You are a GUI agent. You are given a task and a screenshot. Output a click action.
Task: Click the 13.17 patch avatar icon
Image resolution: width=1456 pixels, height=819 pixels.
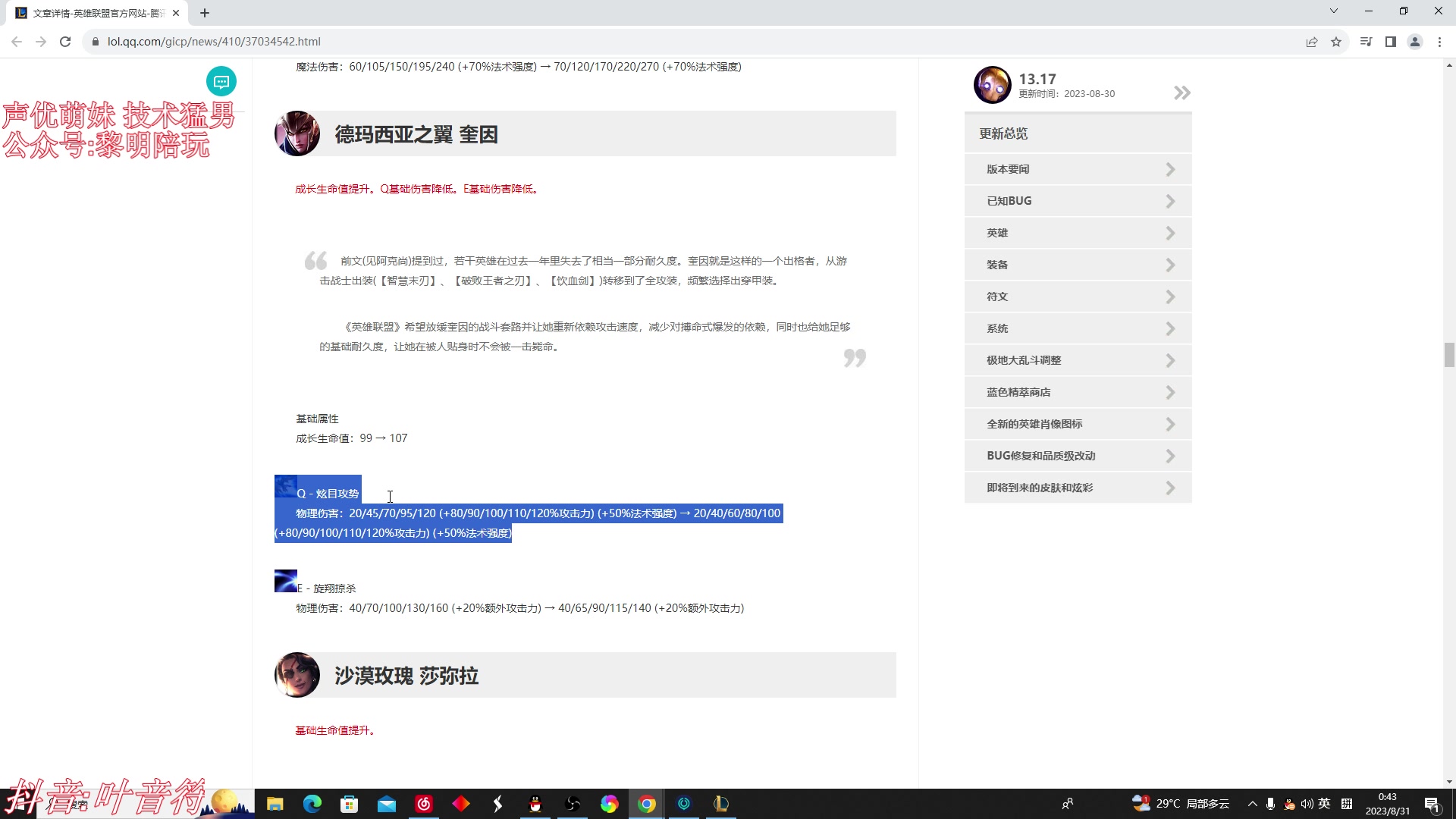(993, 85)
